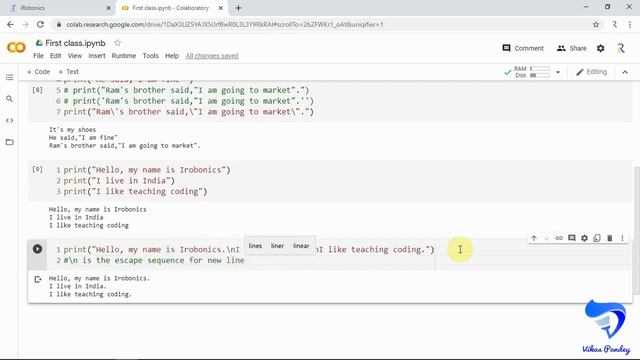Open the code snippets sidebar icon
Image resolution: width=640 pixels, height=360 pixels.
pos(9,120)
